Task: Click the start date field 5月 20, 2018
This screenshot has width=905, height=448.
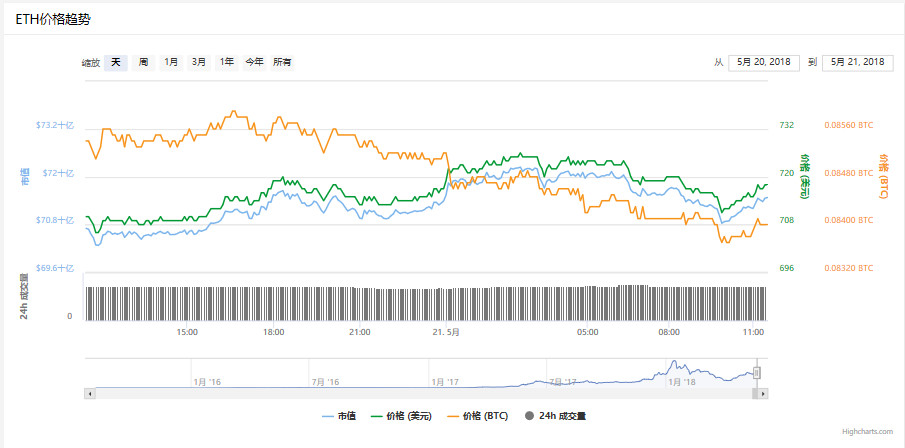Action: click(764, 62)
